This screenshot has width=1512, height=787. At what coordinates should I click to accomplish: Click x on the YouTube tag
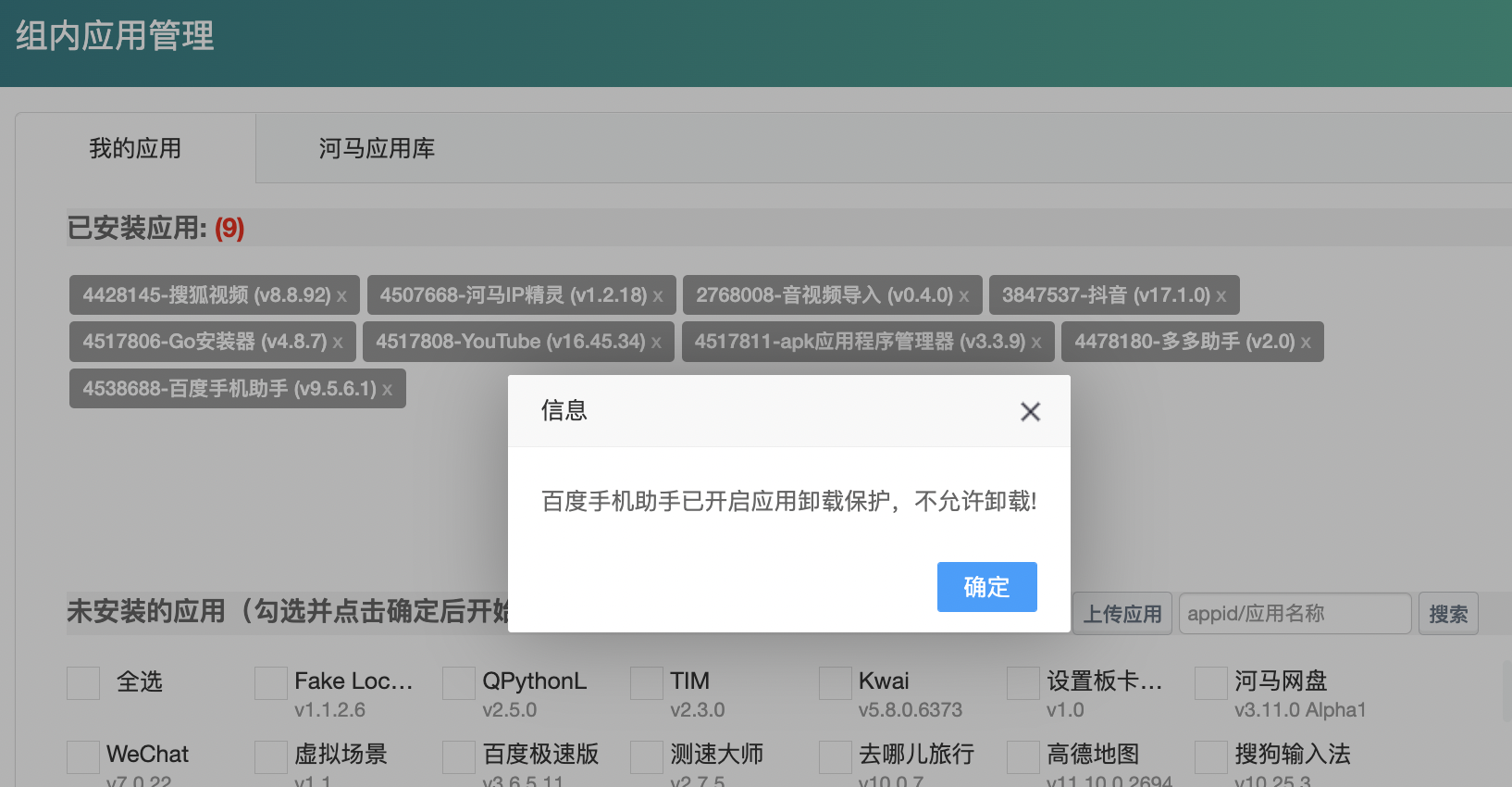point(656,343)
